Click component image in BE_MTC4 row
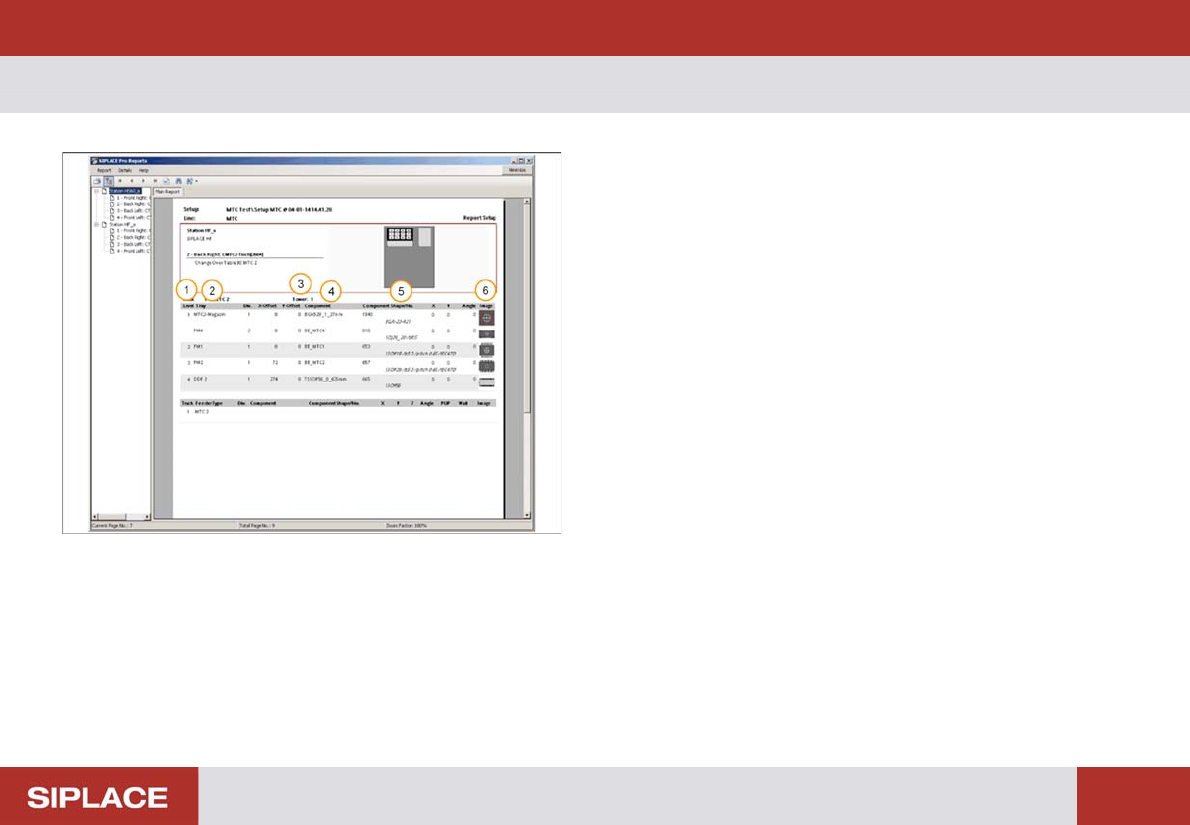Screen dimensions: 1190x825 (x=487, y=334)
